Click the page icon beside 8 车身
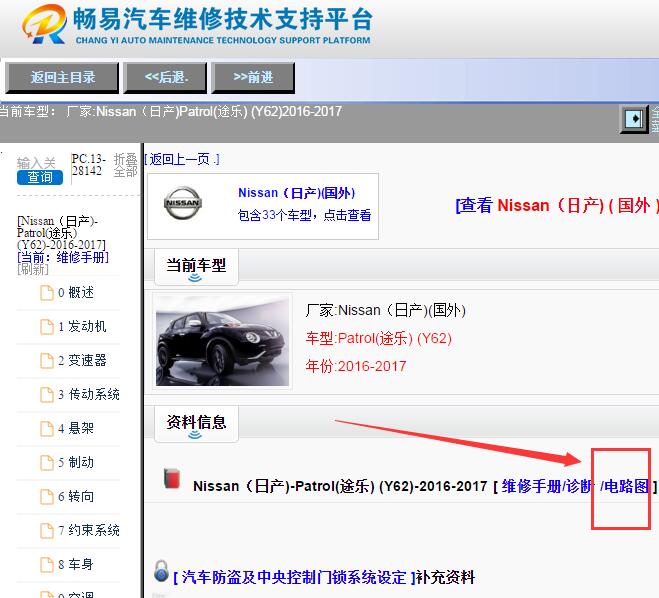 click(x=47, y=565)
